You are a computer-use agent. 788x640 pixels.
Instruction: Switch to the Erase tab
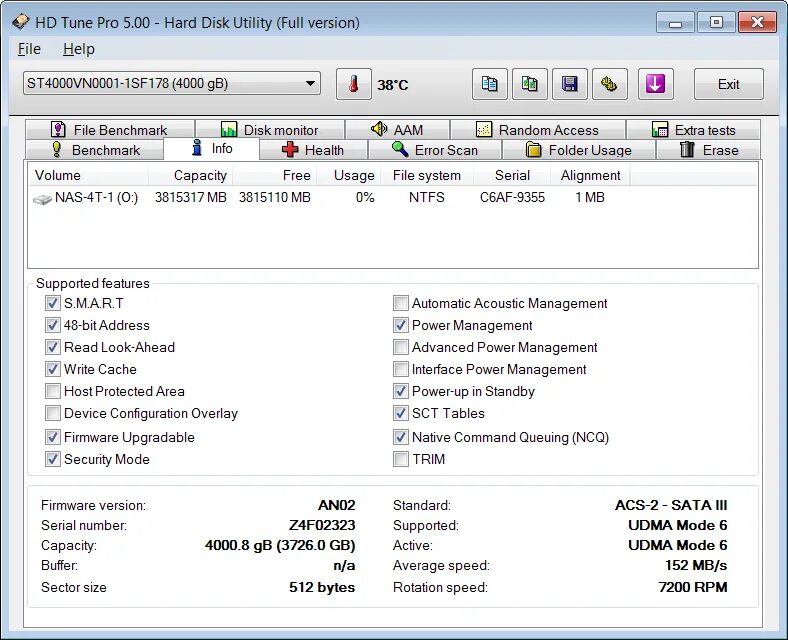pyautogui.click(x=709, y=150)
